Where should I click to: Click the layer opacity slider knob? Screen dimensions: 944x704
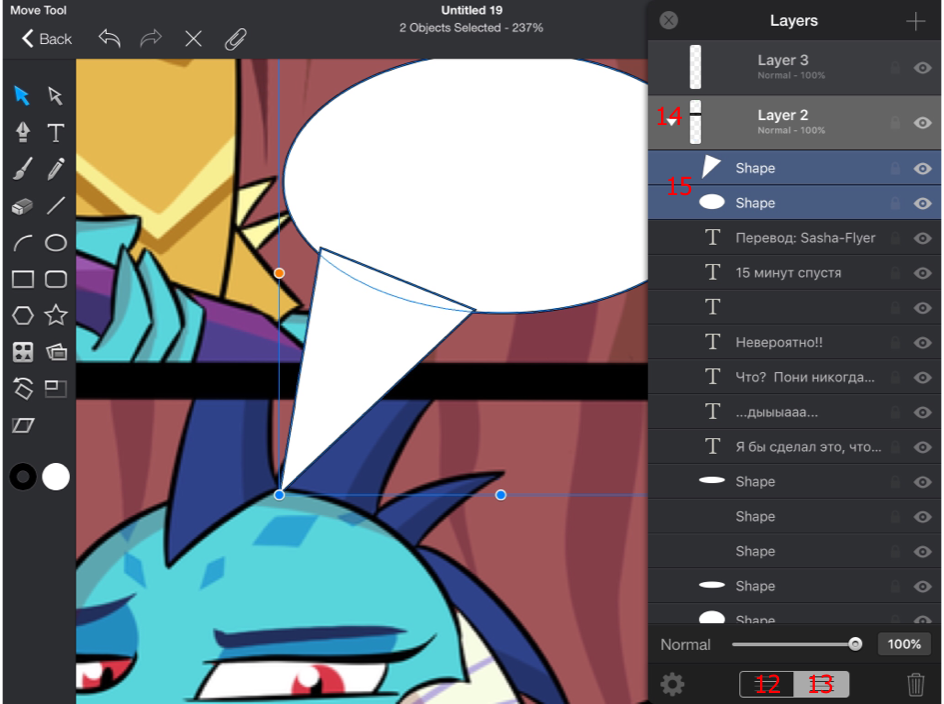pyautogui.click(x=855, y=644)
